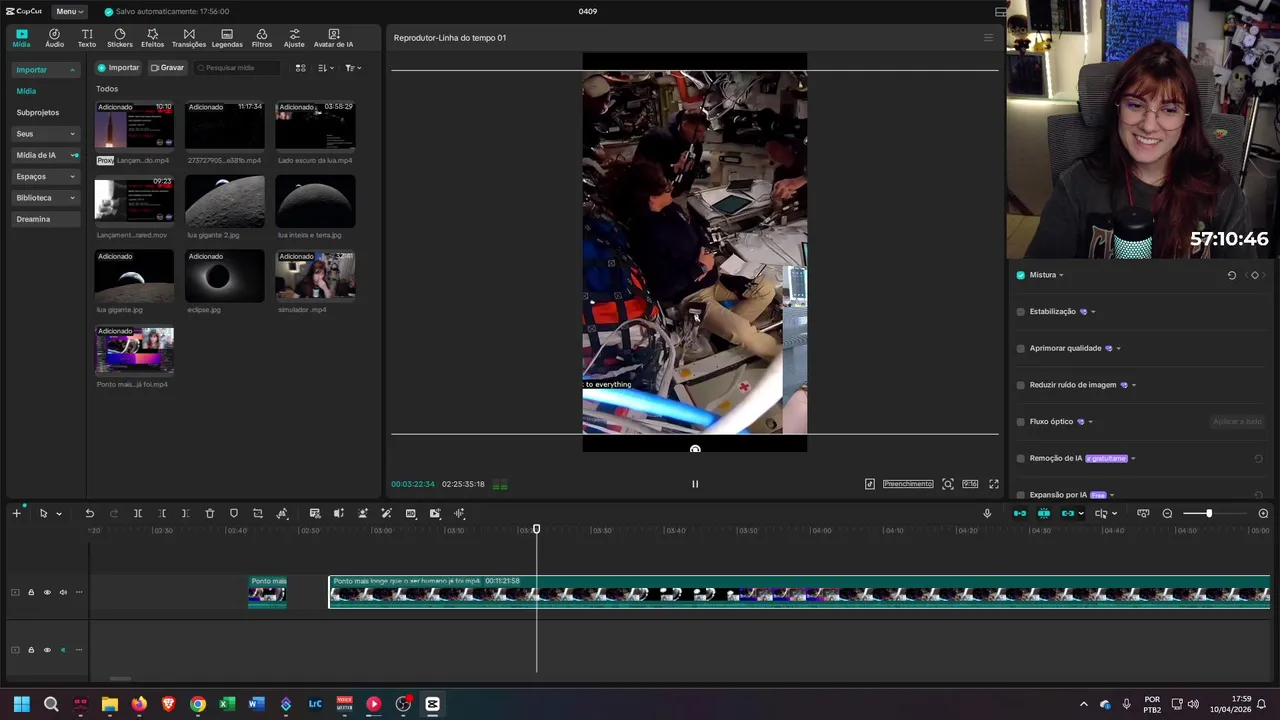Image resolution: width=1280 pixels, height=720 pixels.
Task: Adjust the timeline zoom slider
Action: [x=1208, y=513]
